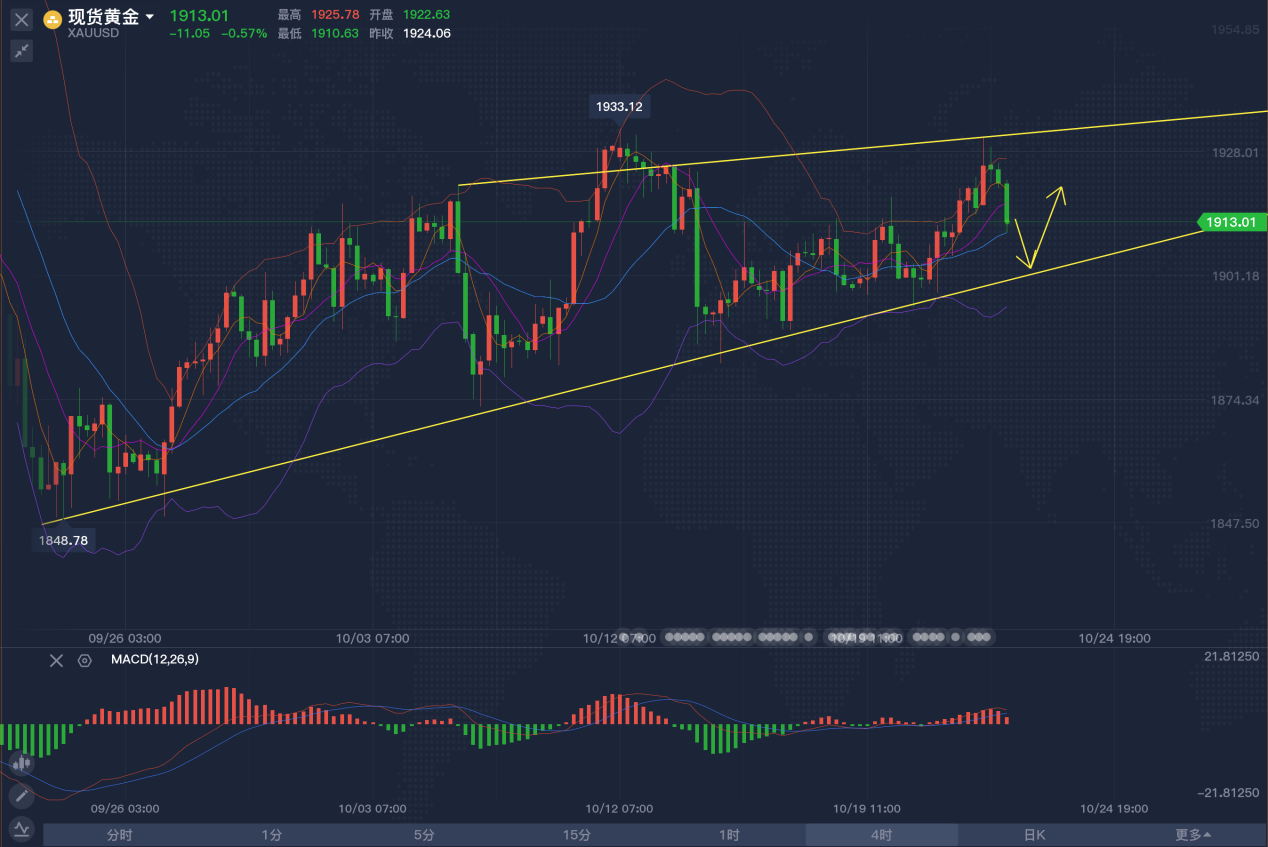Image resolution: width=1268 pixels, height=847 pixels.
Task: Open MACD indicator settings hexagon icon
Action: 85,660
